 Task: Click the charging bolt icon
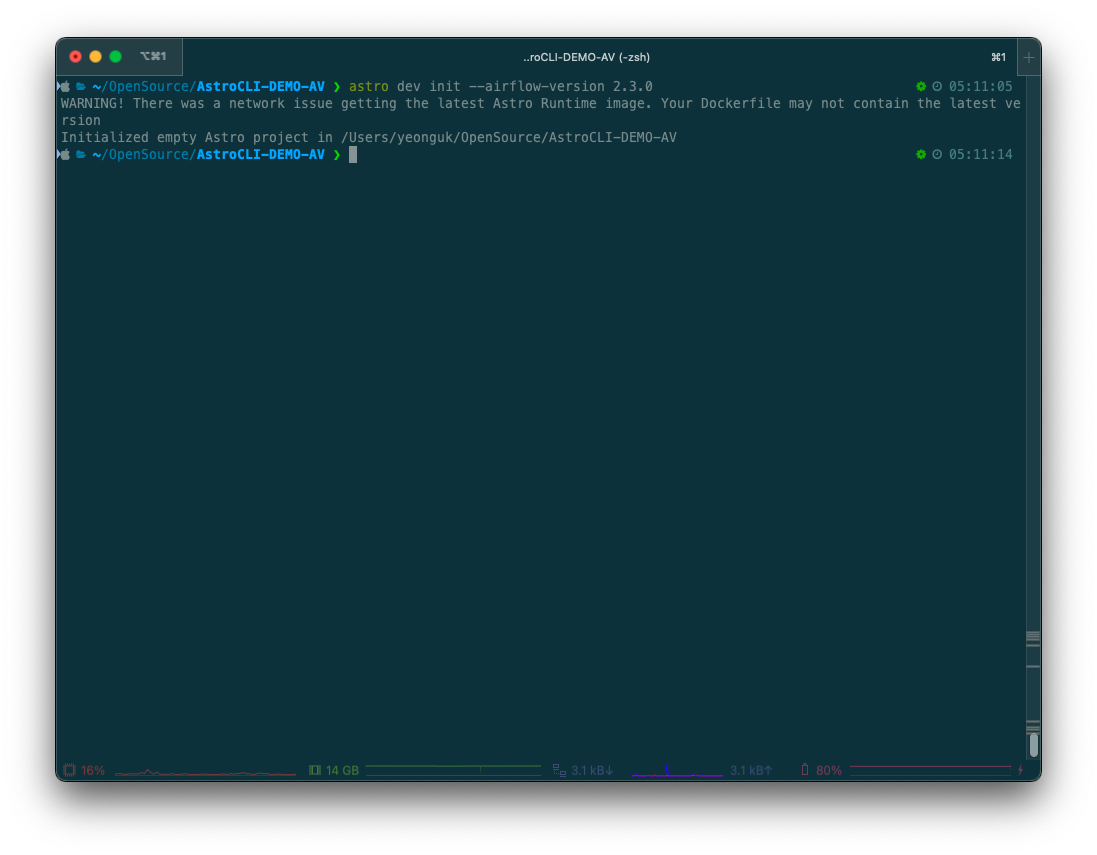tap(1021, 770)
